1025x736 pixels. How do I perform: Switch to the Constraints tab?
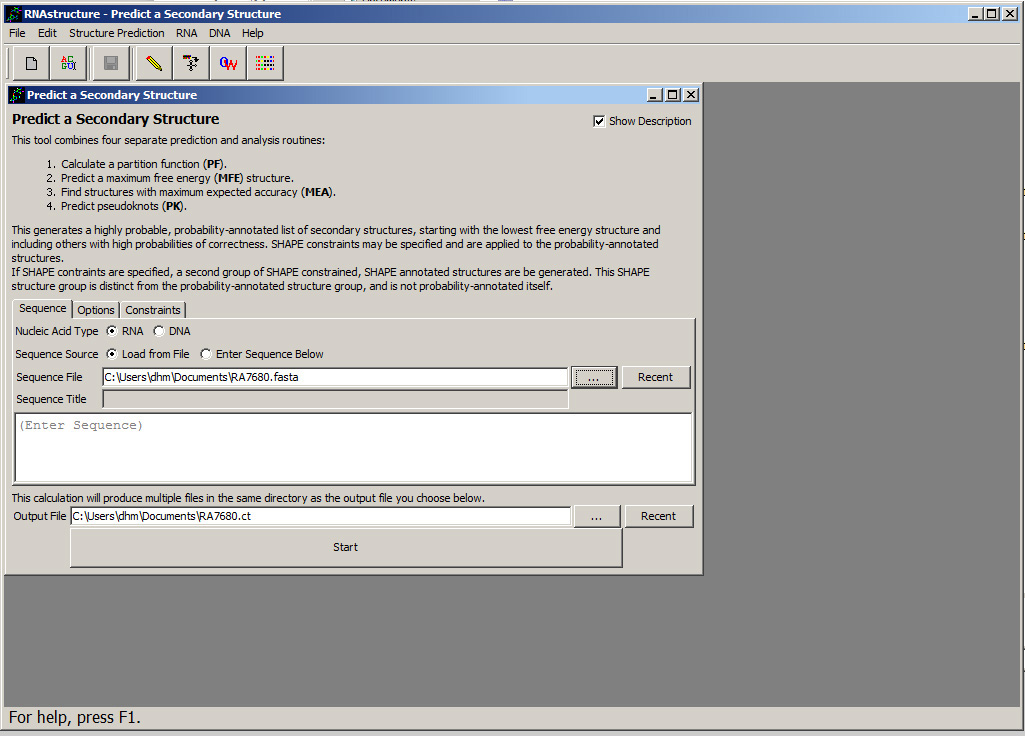pos(153,310)
